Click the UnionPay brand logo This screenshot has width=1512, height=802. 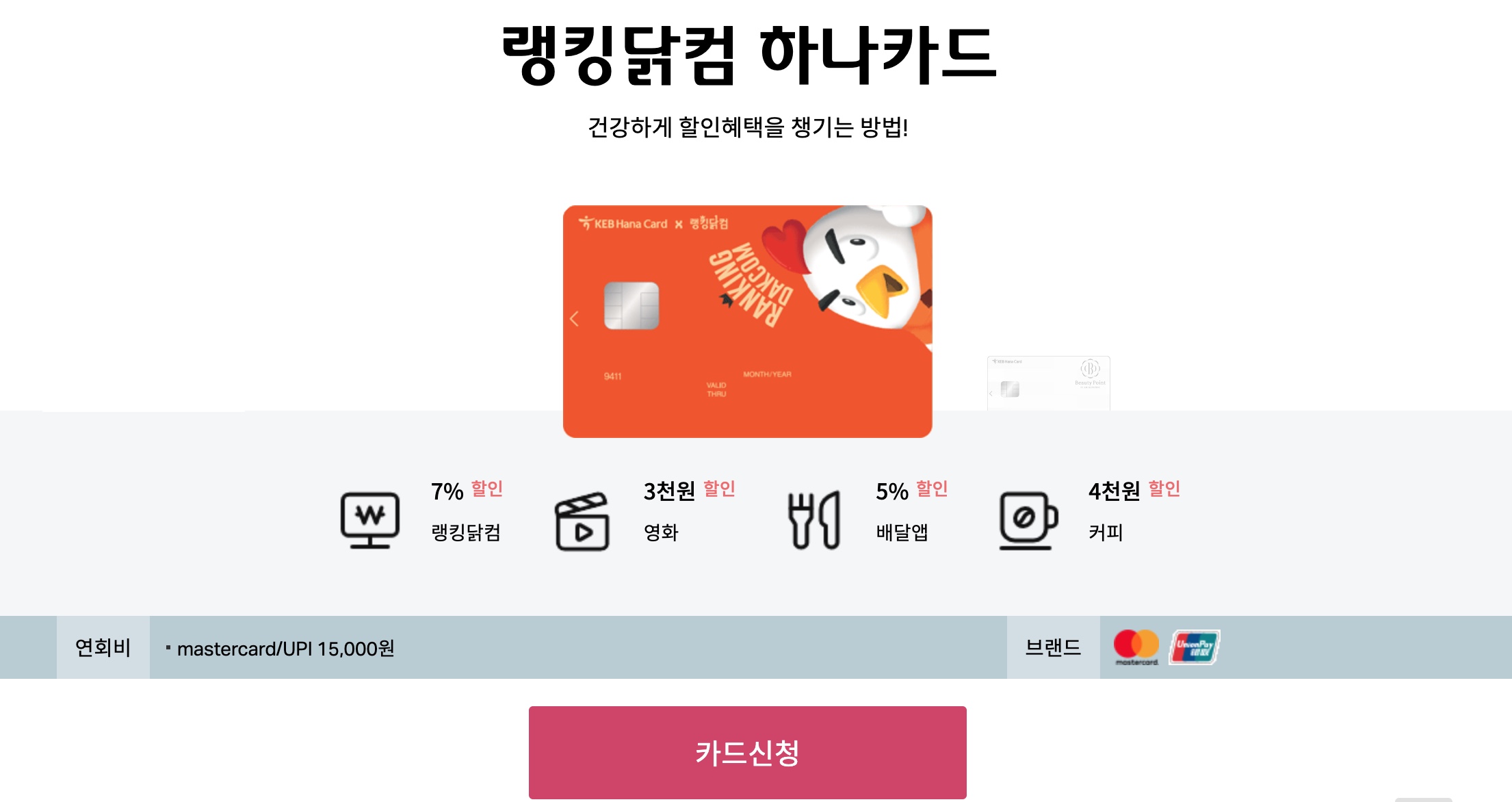pos(1195,647)
